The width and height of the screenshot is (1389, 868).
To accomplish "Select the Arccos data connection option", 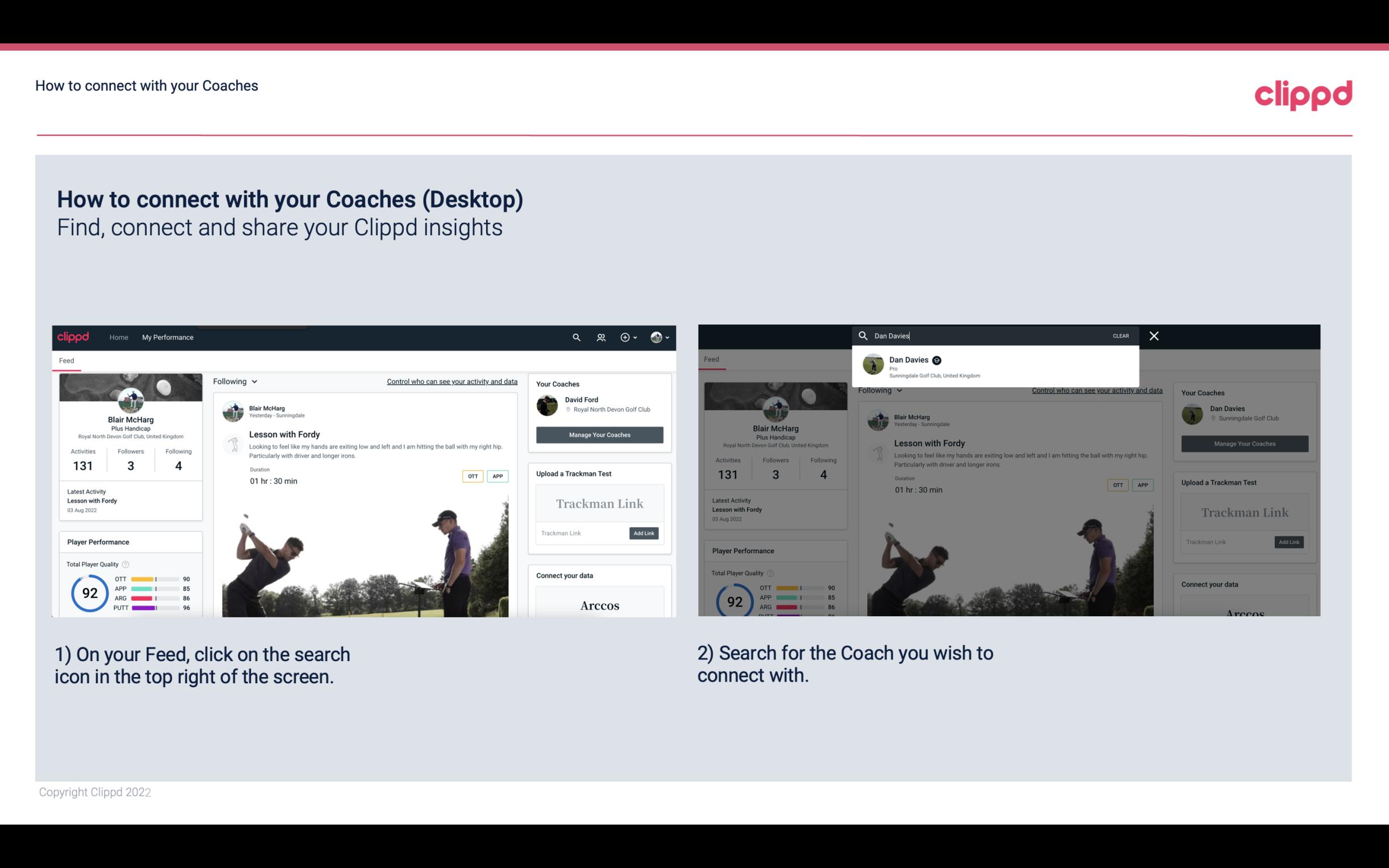I will (598, 605).
